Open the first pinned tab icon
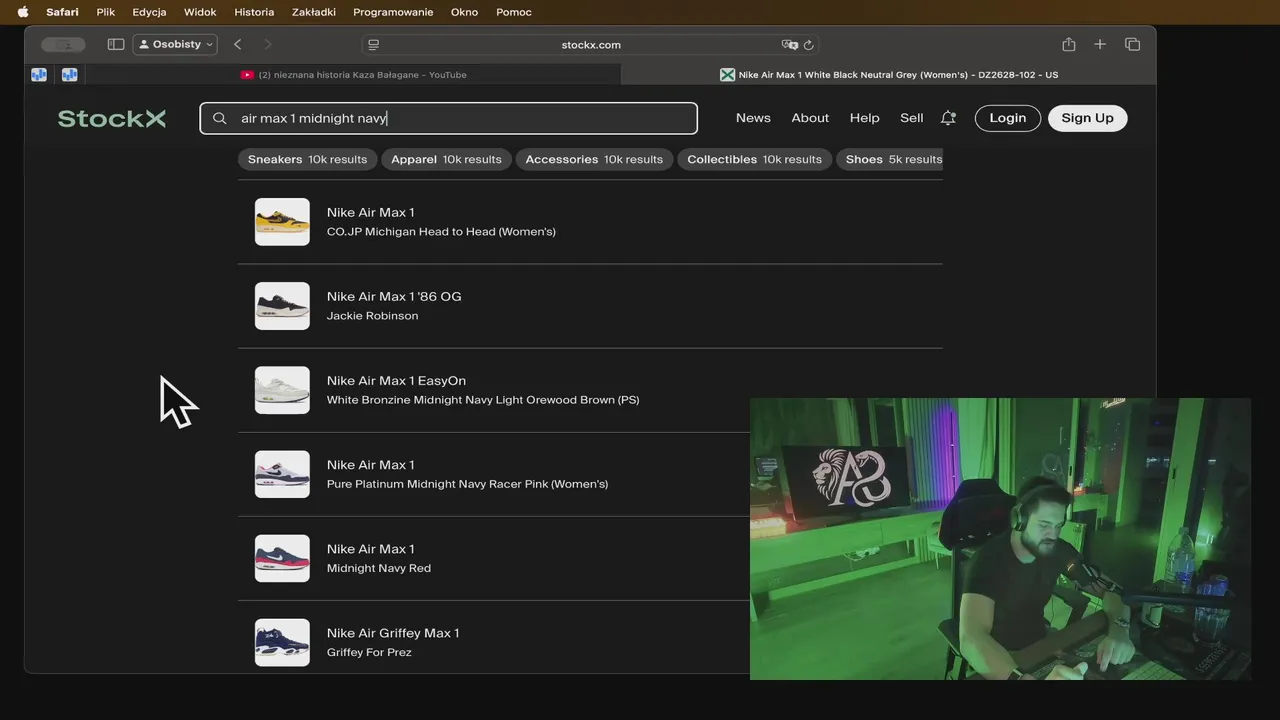The height and width of the screenshot is (720, 1280). coord(39,74)
